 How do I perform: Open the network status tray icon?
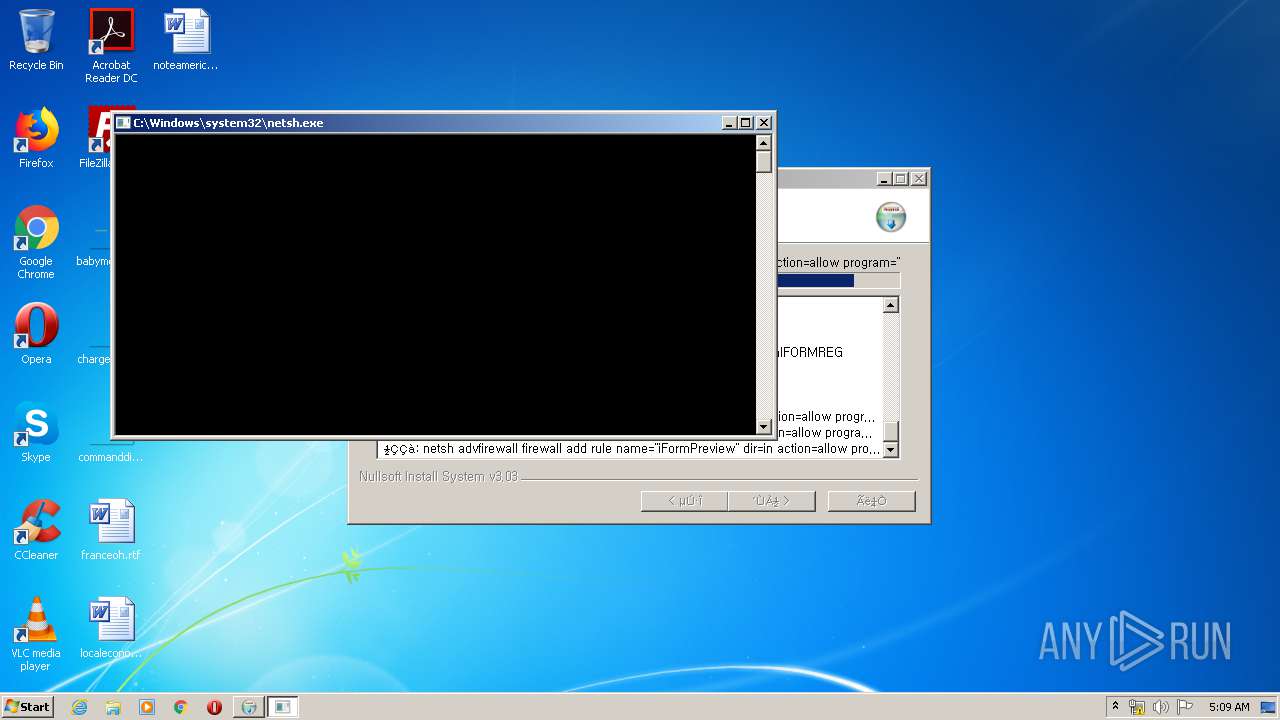(1137, 707)
